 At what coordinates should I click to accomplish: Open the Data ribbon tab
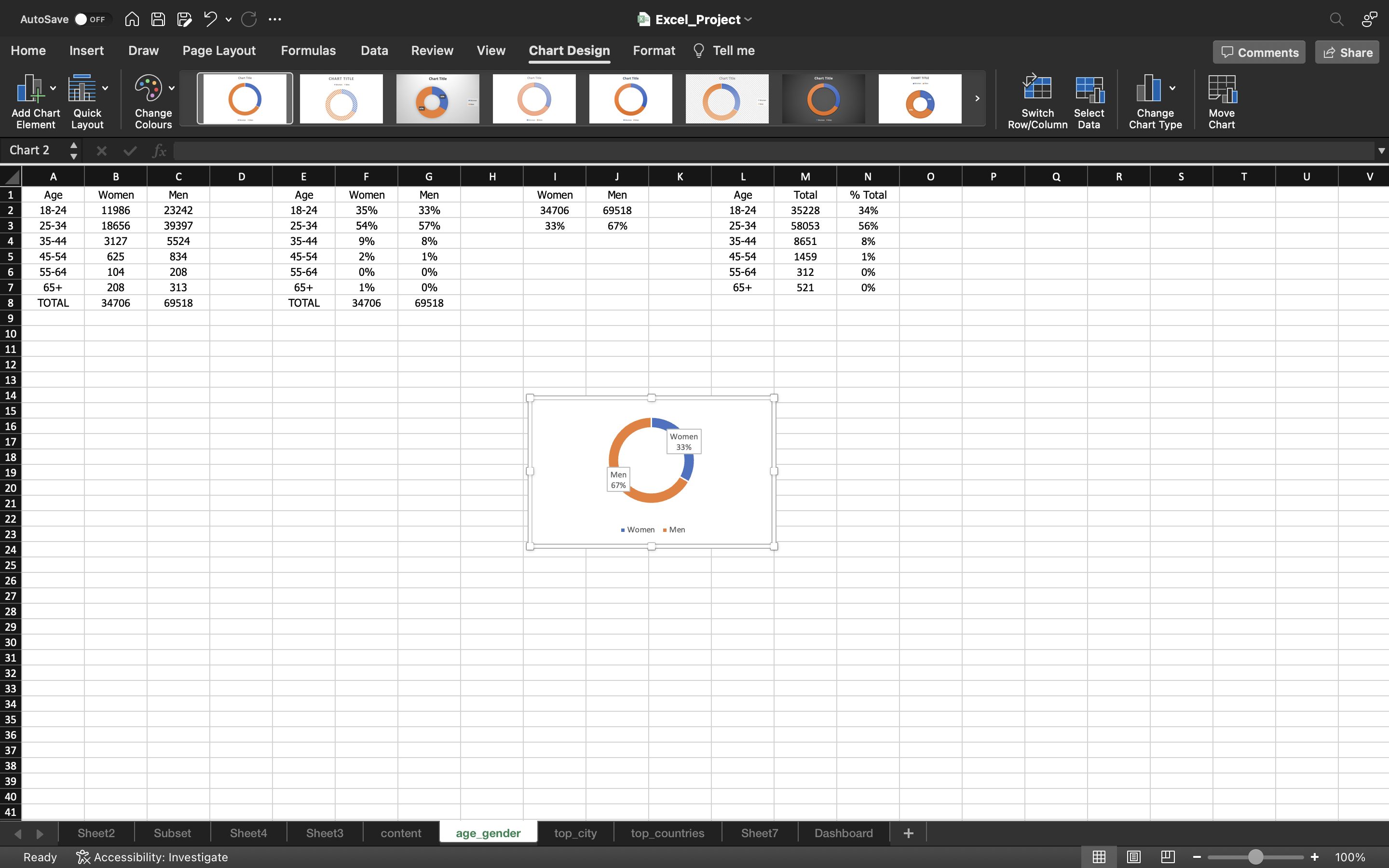point(374,51)
